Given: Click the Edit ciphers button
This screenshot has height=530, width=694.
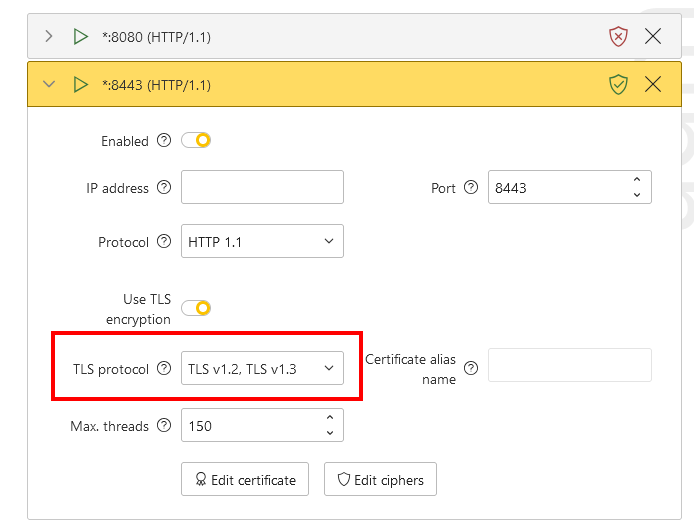Looking at the screenshot, I should (380, 480).
